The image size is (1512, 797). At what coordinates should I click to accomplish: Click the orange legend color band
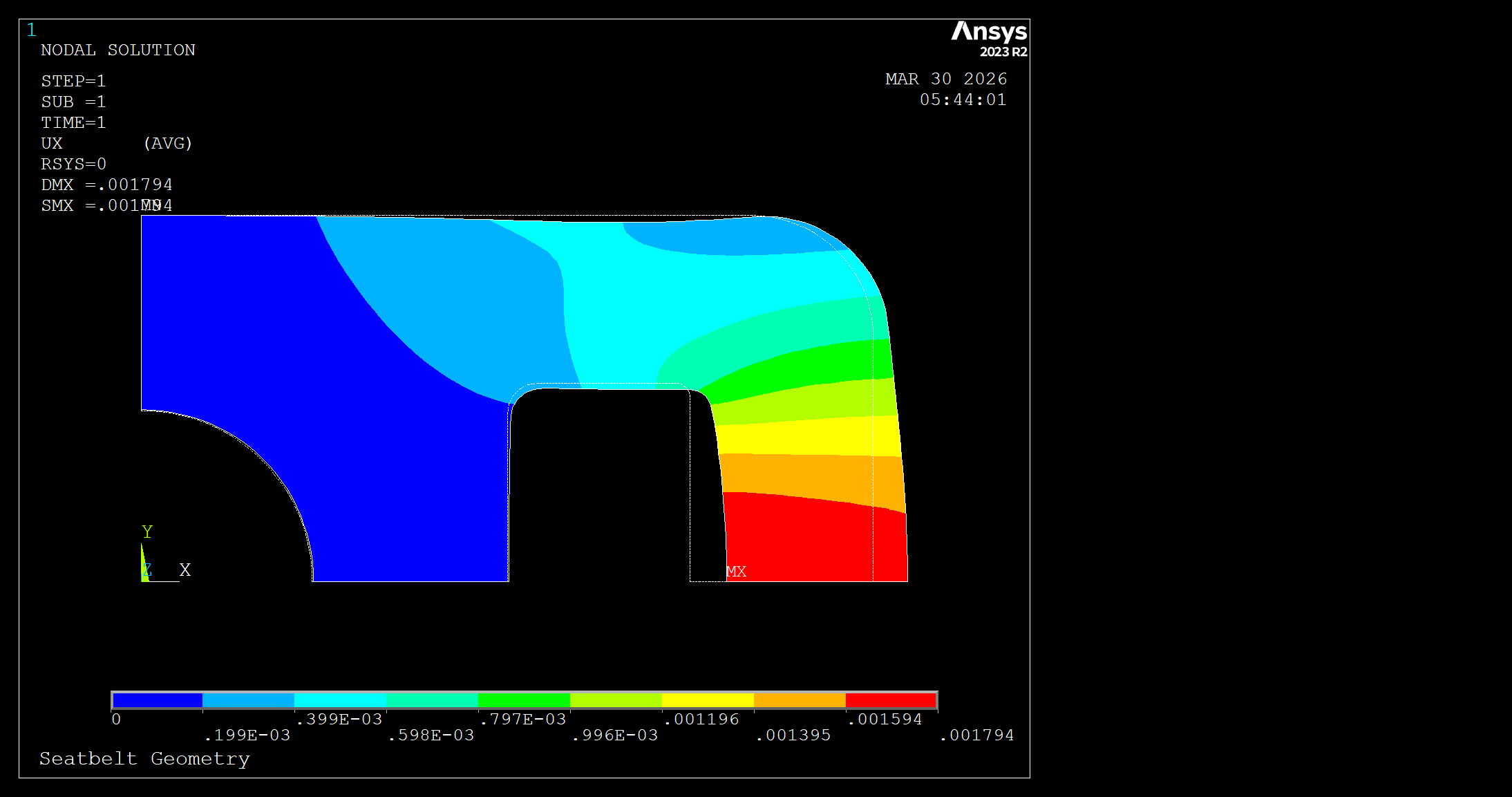click(800, 700)
